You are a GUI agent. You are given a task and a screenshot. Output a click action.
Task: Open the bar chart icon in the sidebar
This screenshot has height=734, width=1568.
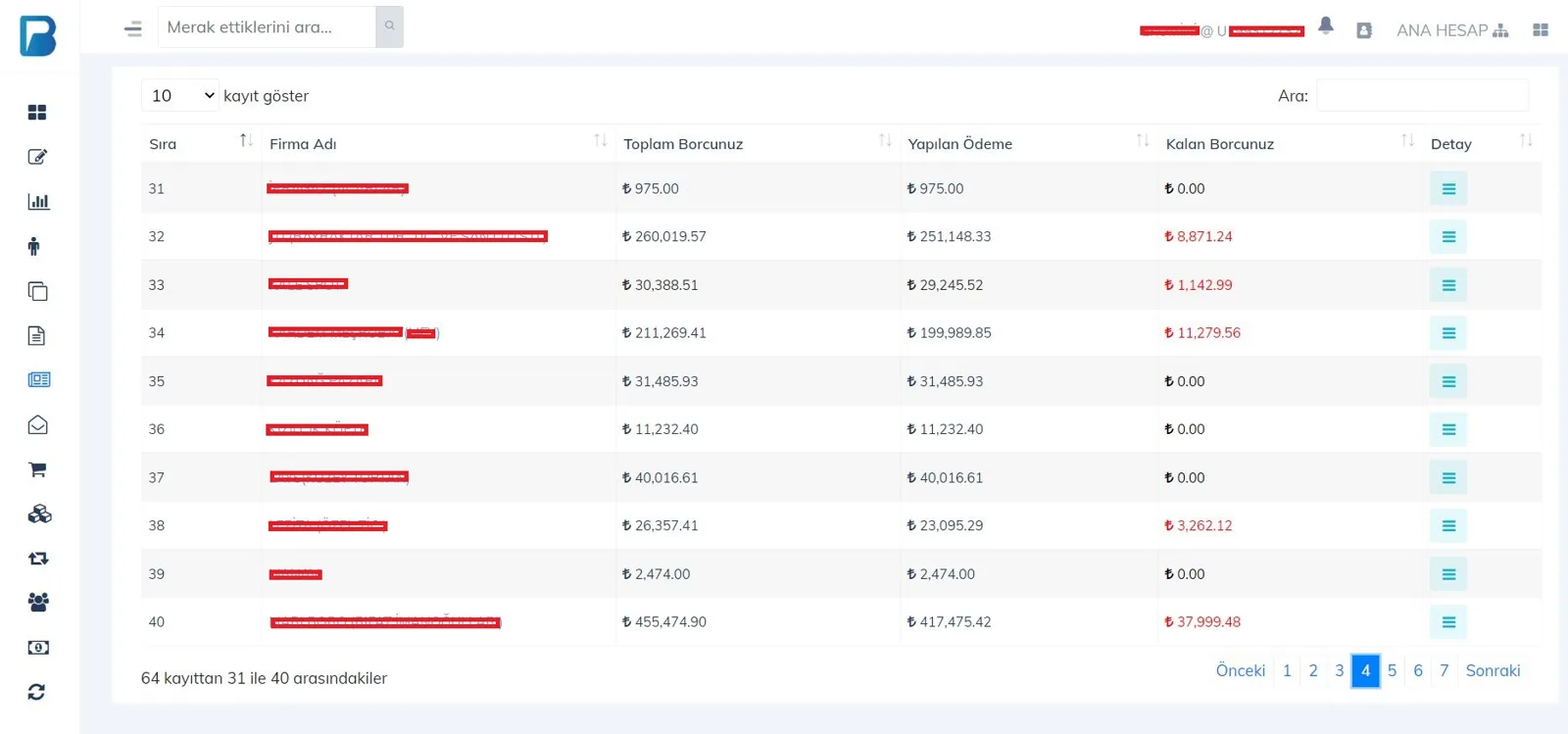[38, 201]
